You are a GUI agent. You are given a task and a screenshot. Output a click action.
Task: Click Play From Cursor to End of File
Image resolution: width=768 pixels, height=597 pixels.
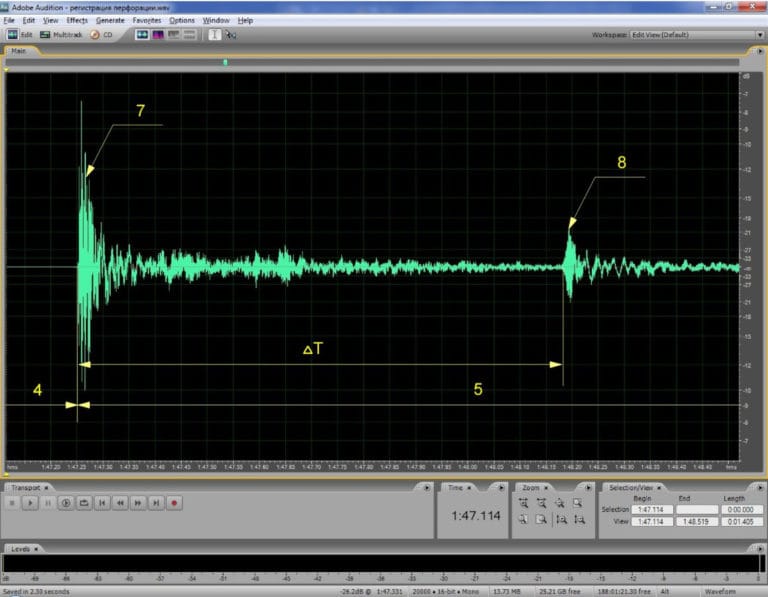click(66, 503)
